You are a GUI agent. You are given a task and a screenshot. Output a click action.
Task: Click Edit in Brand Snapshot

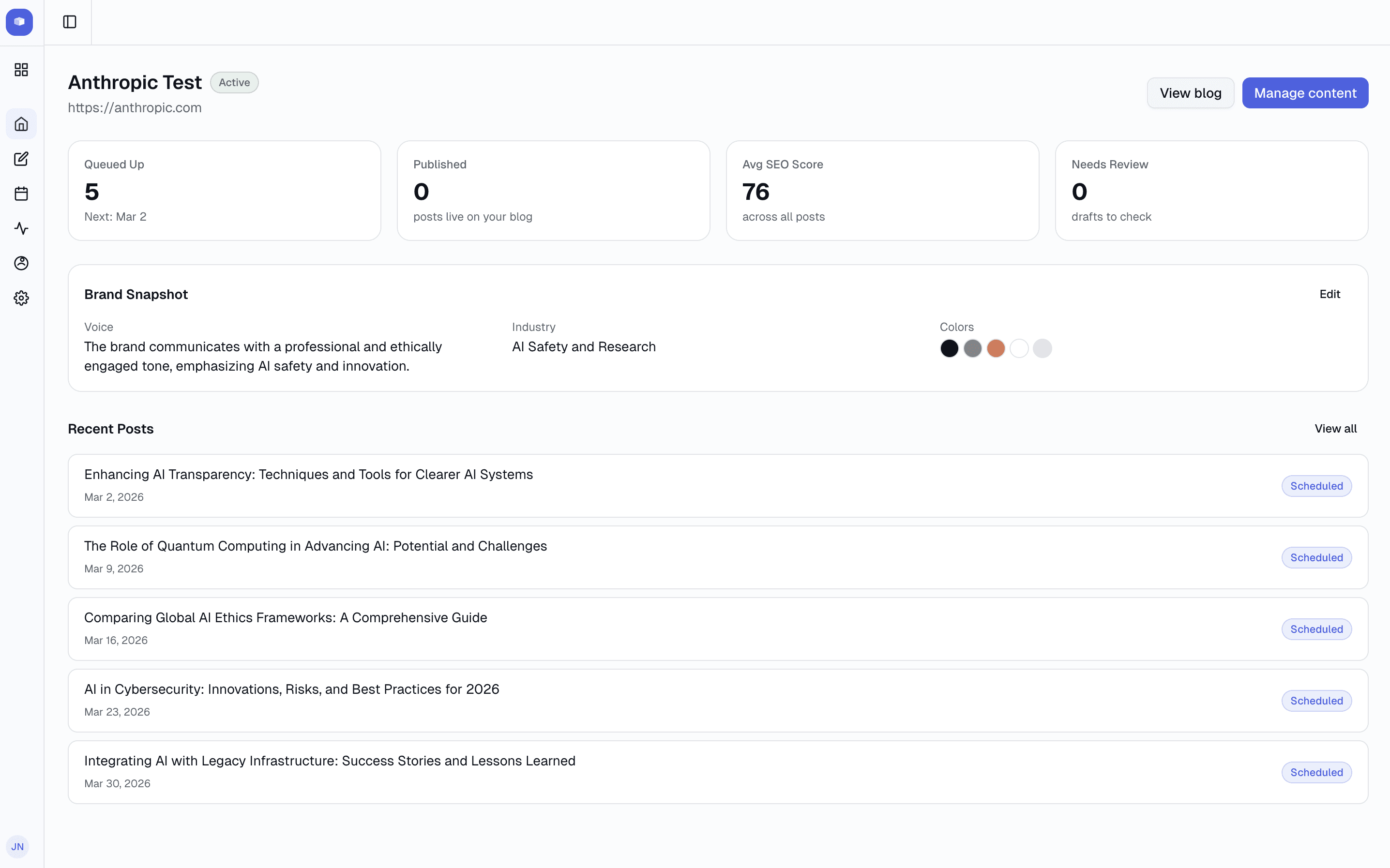coord(1329,294)
